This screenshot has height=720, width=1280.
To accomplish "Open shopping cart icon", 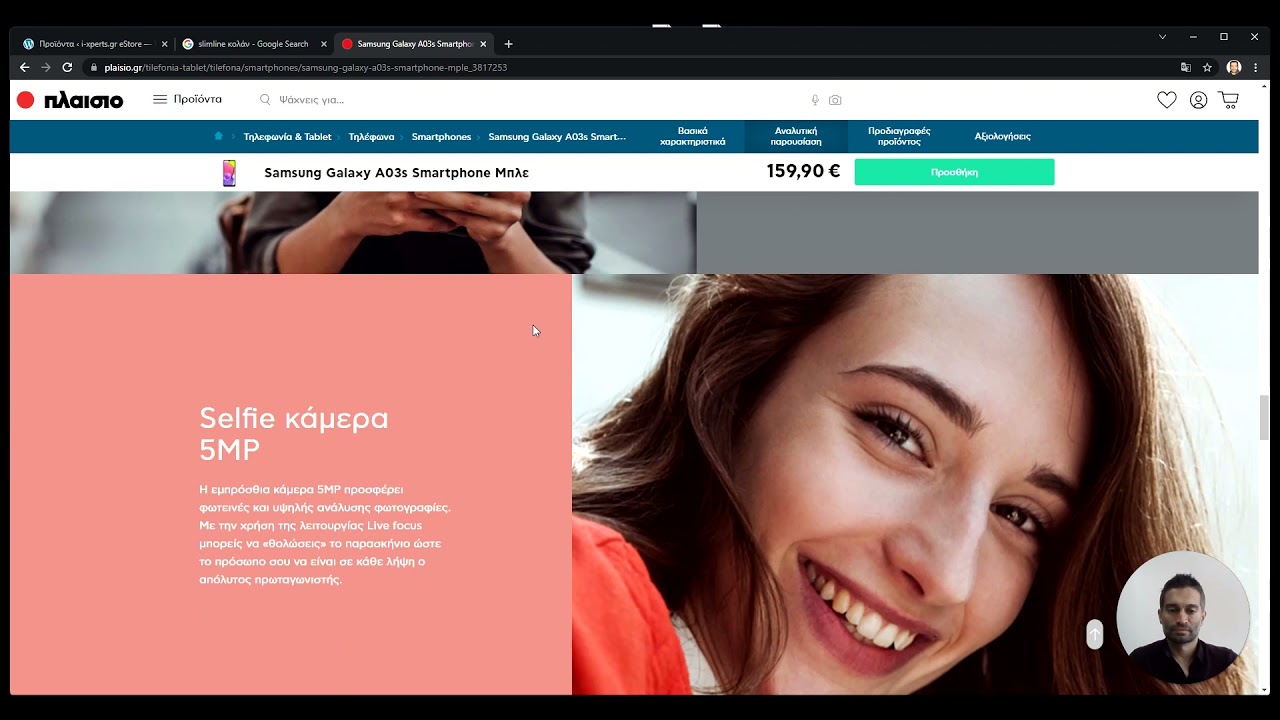I will pos(1229,100).
